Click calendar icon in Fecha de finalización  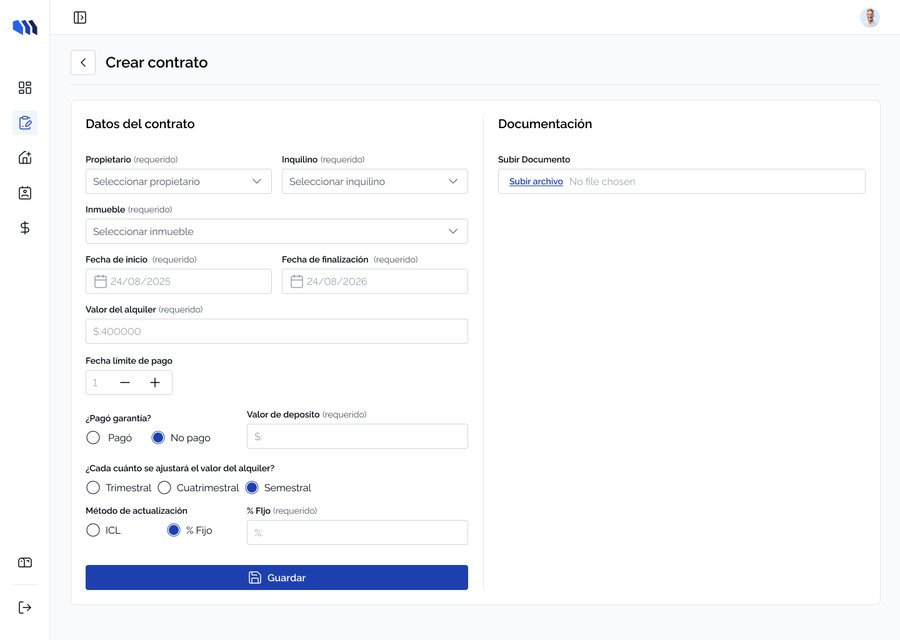(297, 281)
